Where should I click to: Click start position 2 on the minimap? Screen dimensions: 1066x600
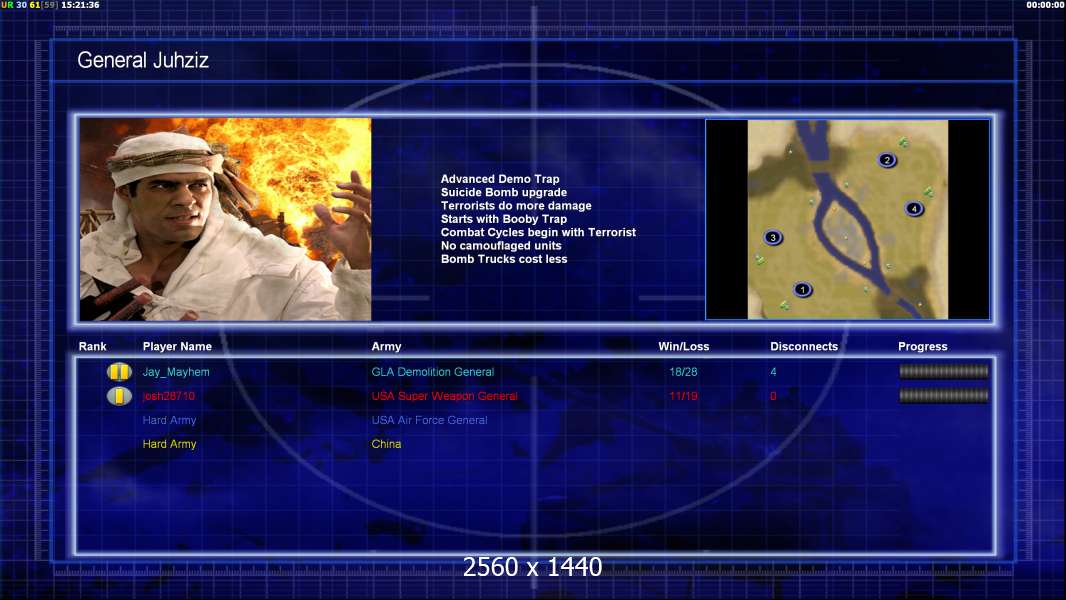(x=886, y=160)
